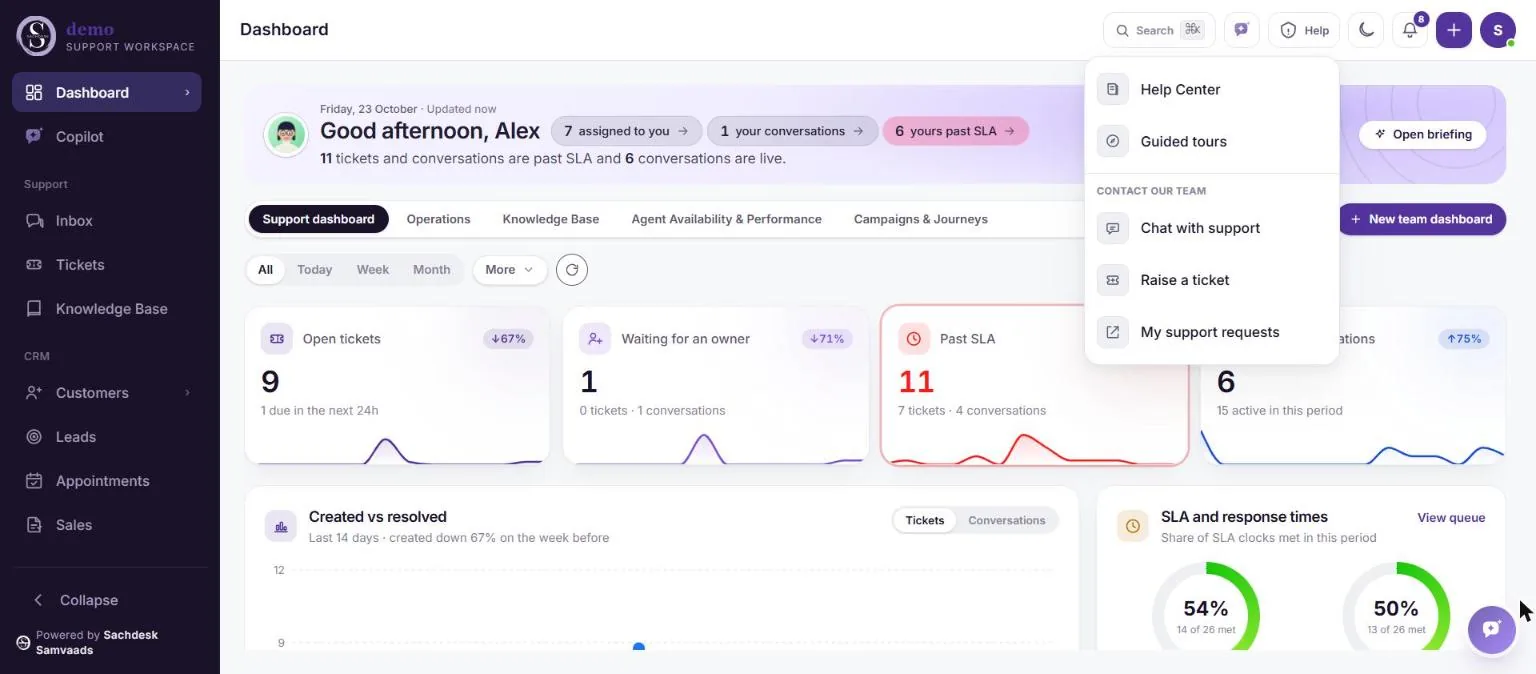Image resolution: width=1536 pixels, height=674 pixels.
Task: Open Knowledge Base in the sidebar
Action: 107,308
